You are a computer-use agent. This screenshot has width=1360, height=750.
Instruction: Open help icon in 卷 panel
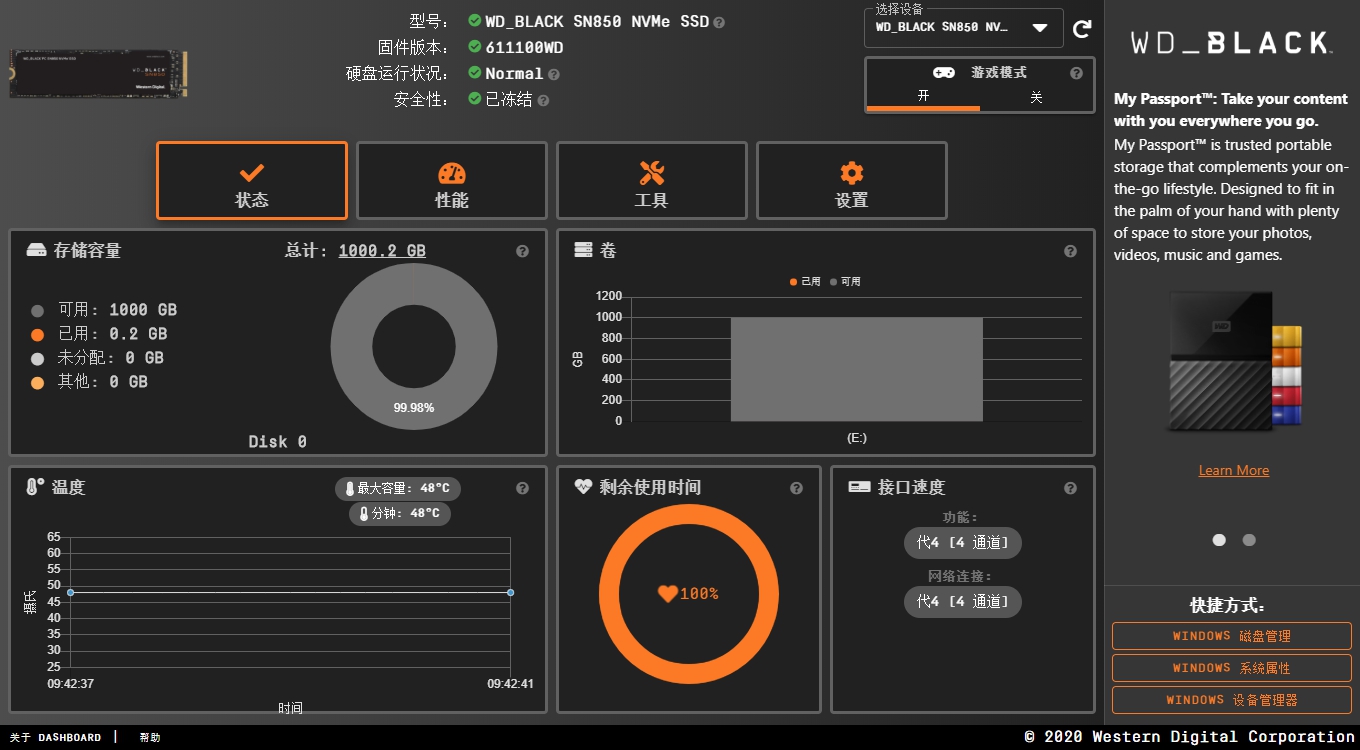(x=1070, y=251)
